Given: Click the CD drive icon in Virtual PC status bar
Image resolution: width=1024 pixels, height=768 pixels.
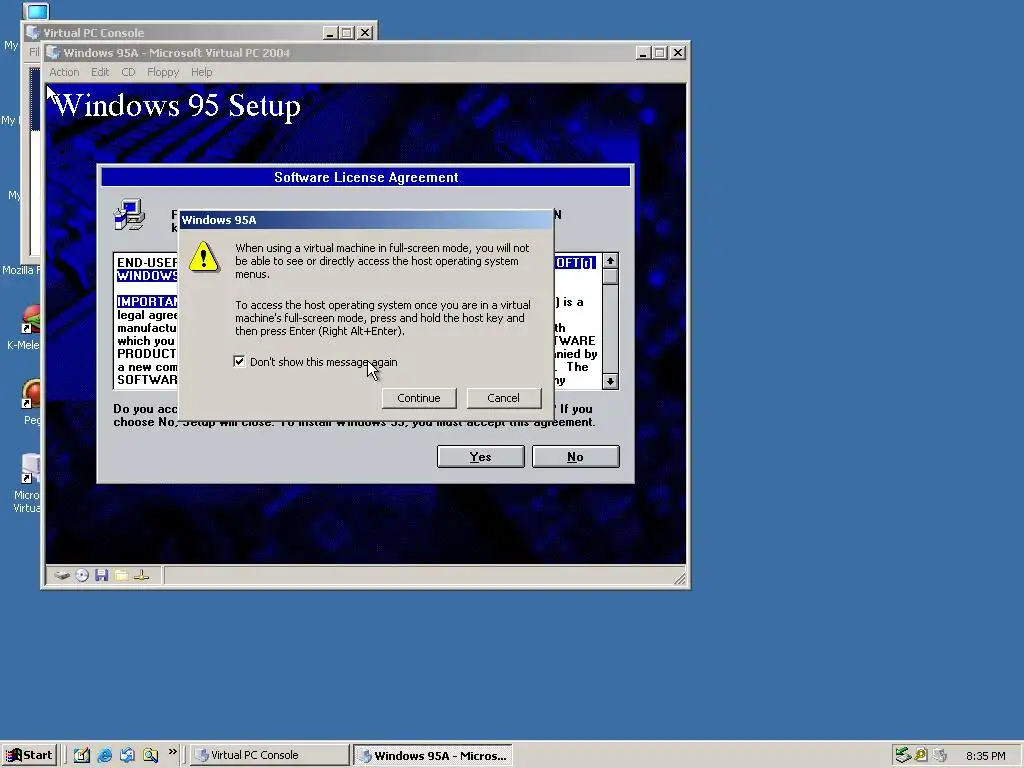Looking at the screenshot, I should point(82,575).
